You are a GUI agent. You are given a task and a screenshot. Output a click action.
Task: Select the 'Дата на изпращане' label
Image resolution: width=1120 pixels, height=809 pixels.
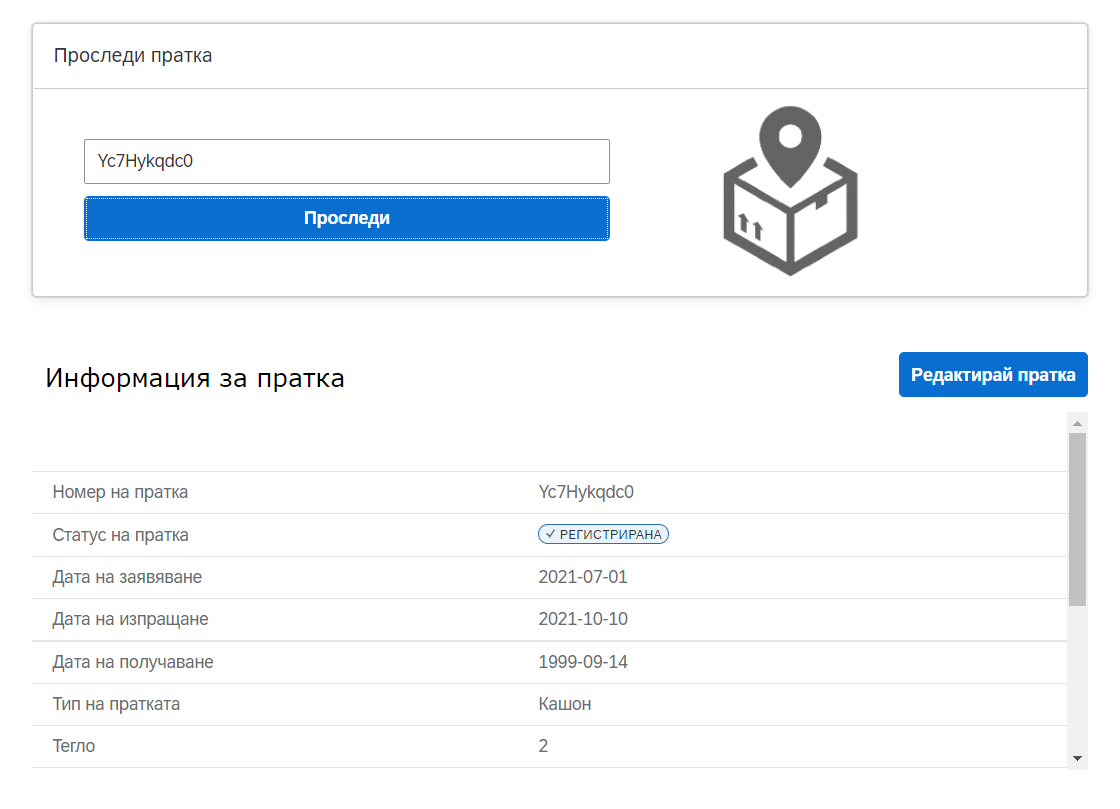(x=130, y=619)
